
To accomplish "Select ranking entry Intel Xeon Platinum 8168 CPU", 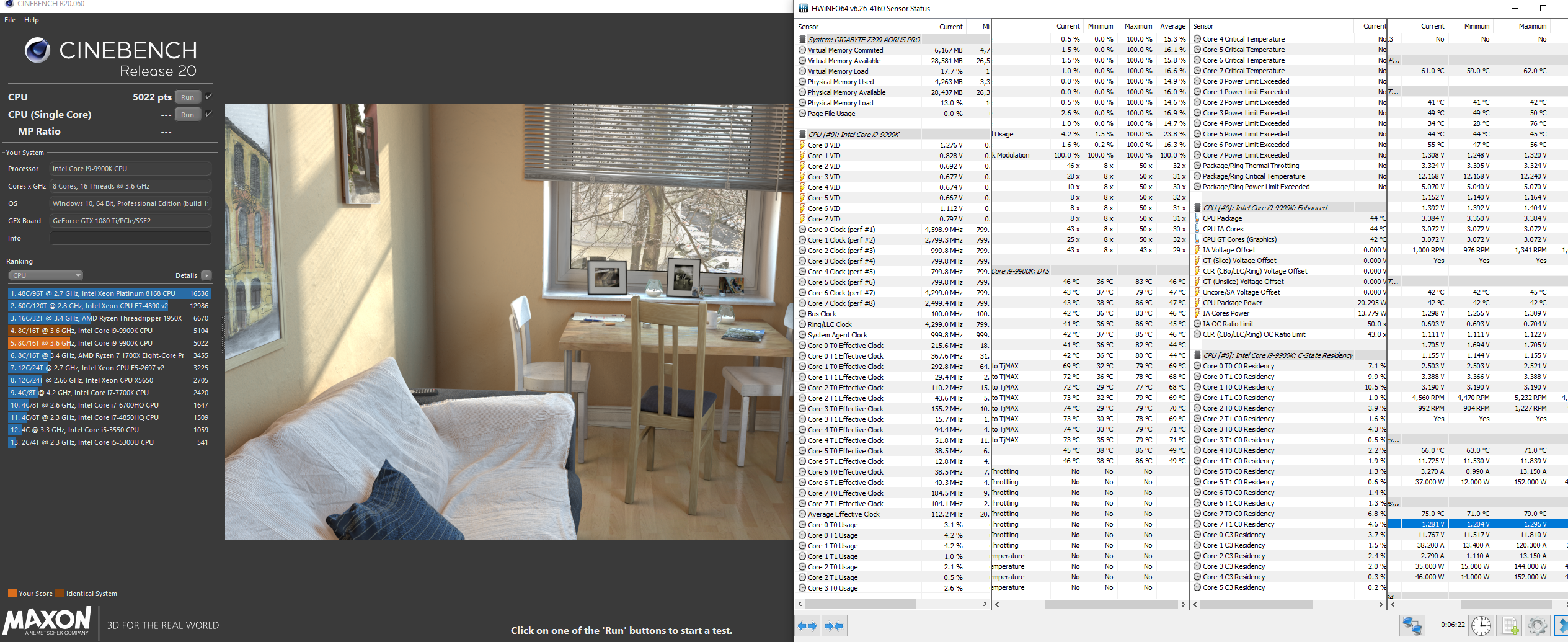I will click(110, 293).
